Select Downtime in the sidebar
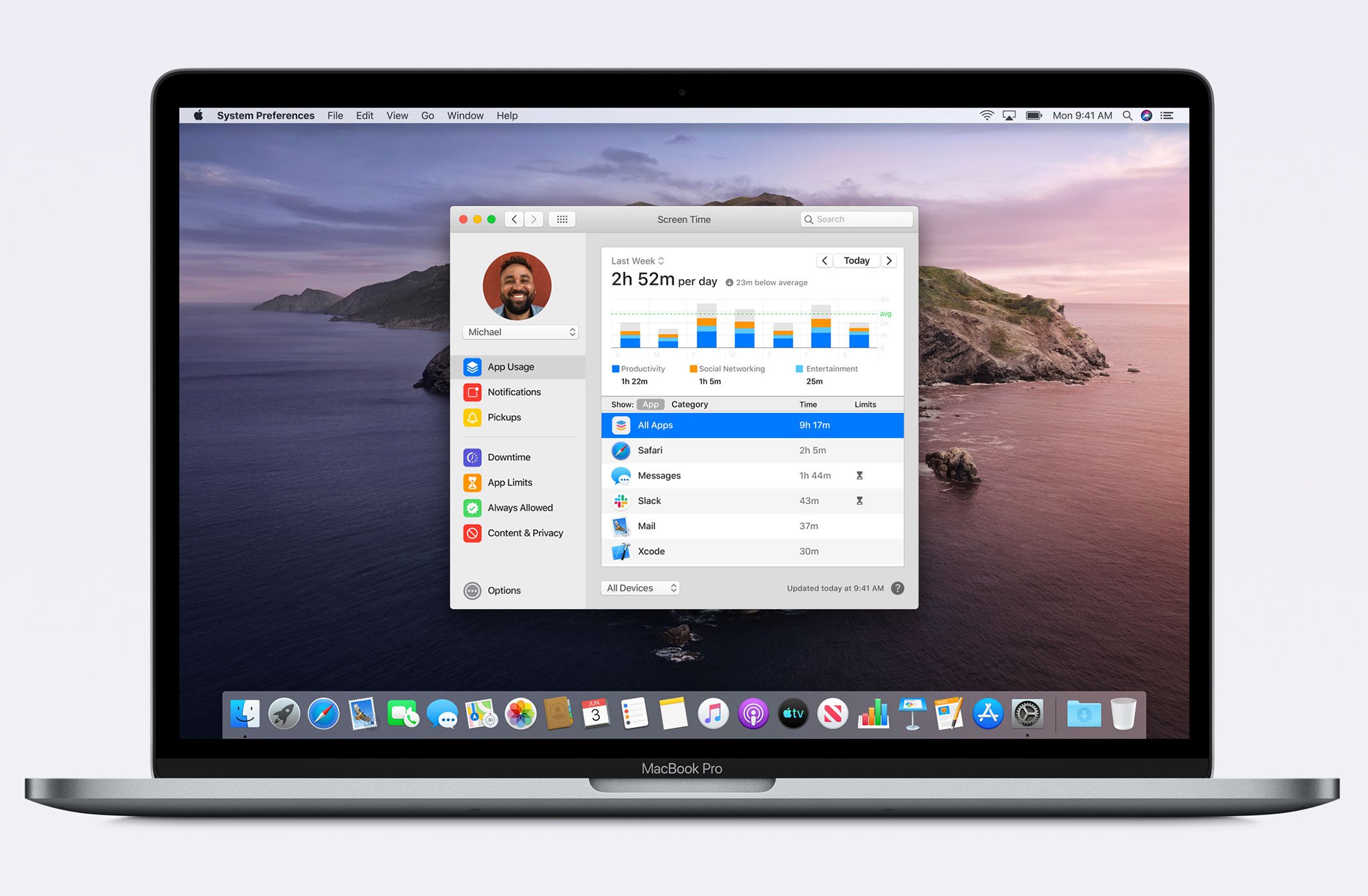1368x896 pixels. (x=509, y=457)
